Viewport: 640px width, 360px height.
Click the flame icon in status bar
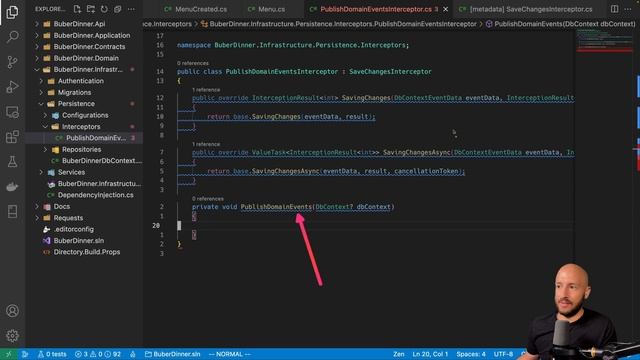click(x=133, y=354)
